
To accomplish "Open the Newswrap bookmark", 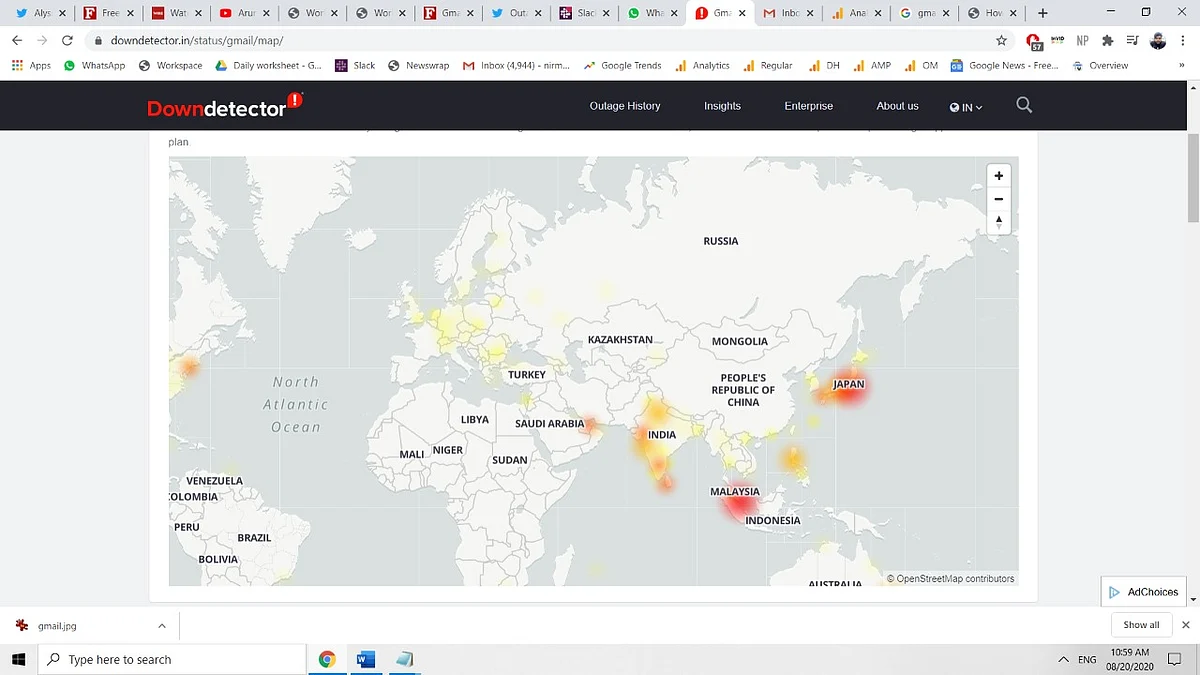I will (x=418, y=65).
